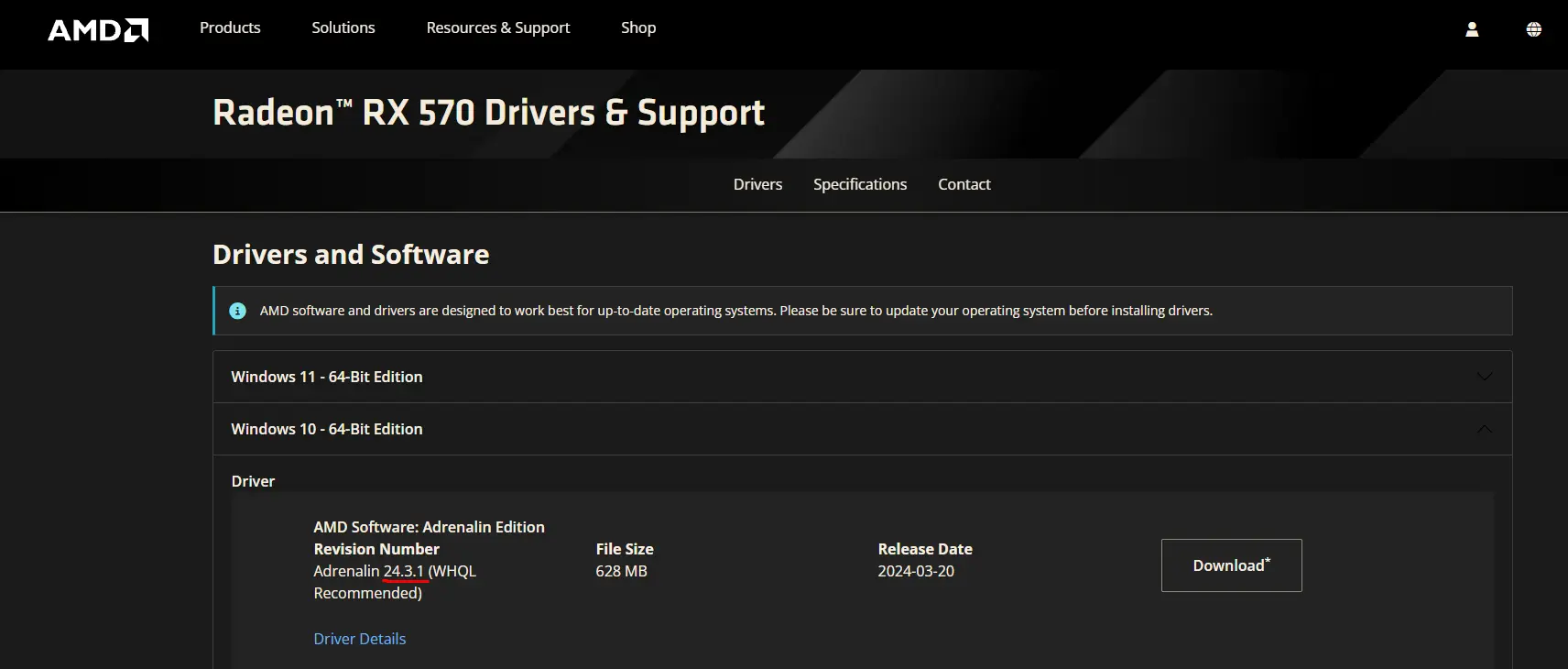
Task: Open the user account icon
Action: 1472,29
